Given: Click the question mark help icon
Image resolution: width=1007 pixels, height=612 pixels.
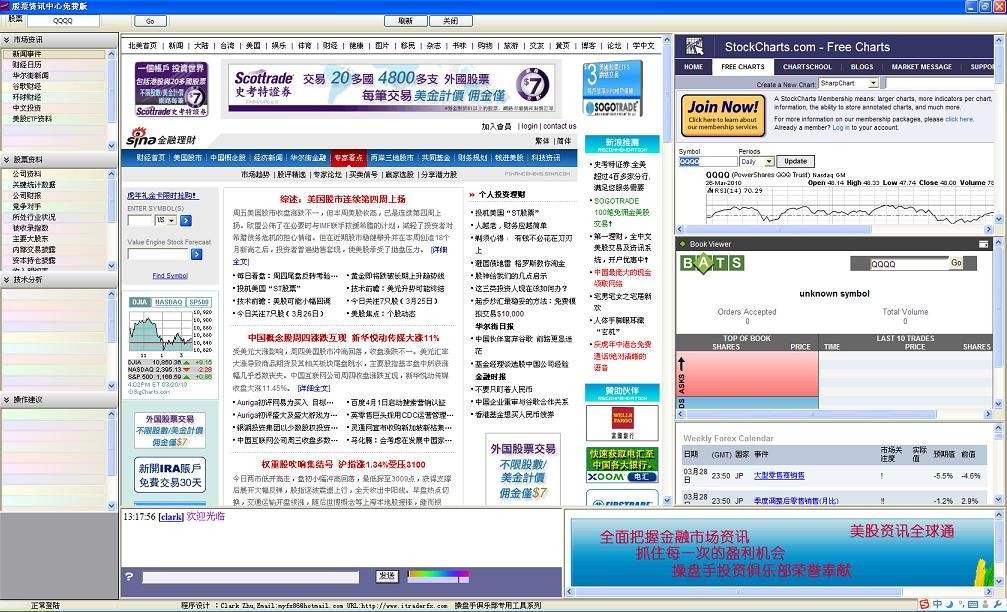Looking at the screenshot, I should point(129,577).
